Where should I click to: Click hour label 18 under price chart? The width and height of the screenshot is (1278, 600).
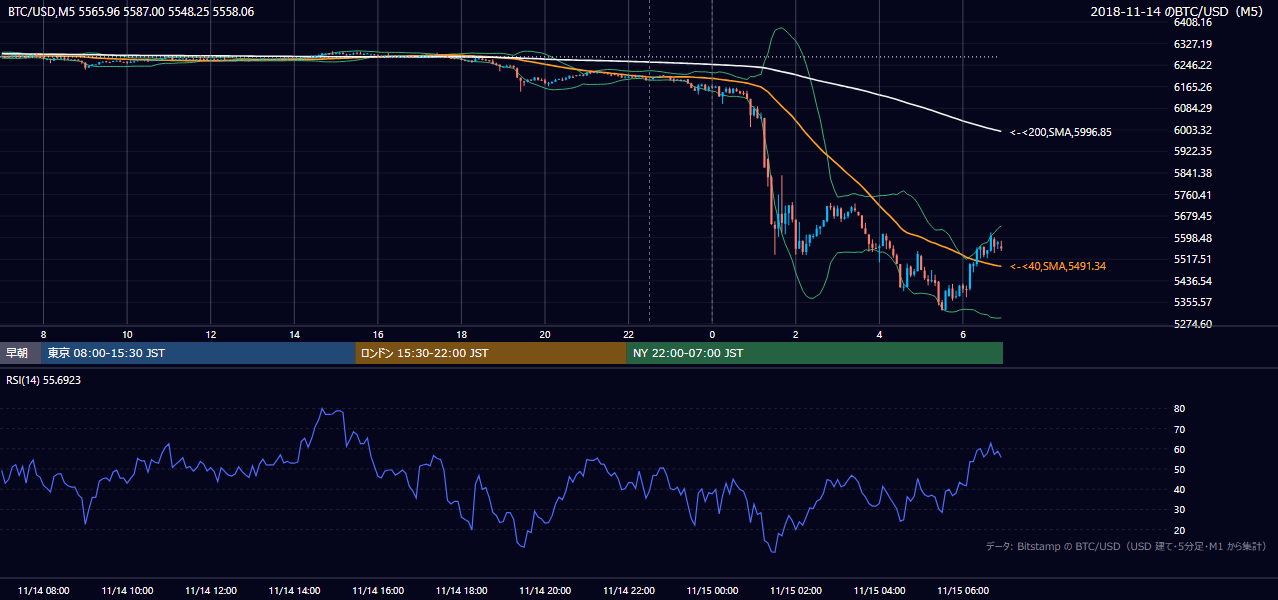(461, 334)
